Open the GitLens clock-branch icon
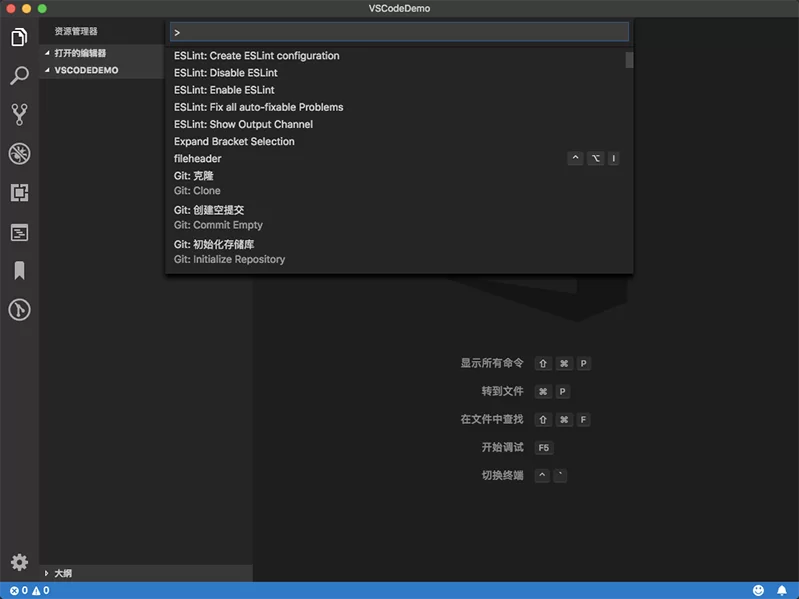This screenshot has width=799, height=599. pyautogui.click(x=19, y=309)
